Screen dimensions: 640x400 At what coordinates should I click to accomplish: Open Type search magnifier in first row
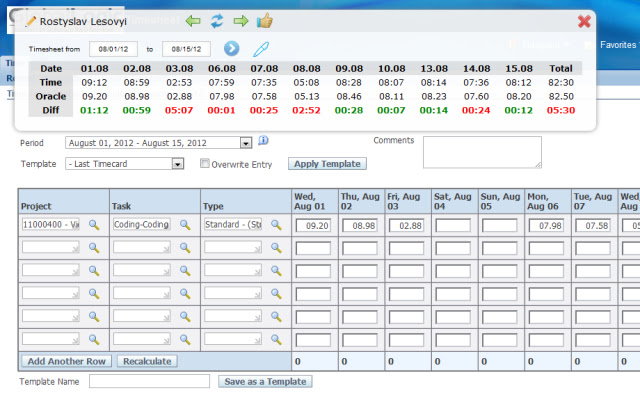coord(276,226)
